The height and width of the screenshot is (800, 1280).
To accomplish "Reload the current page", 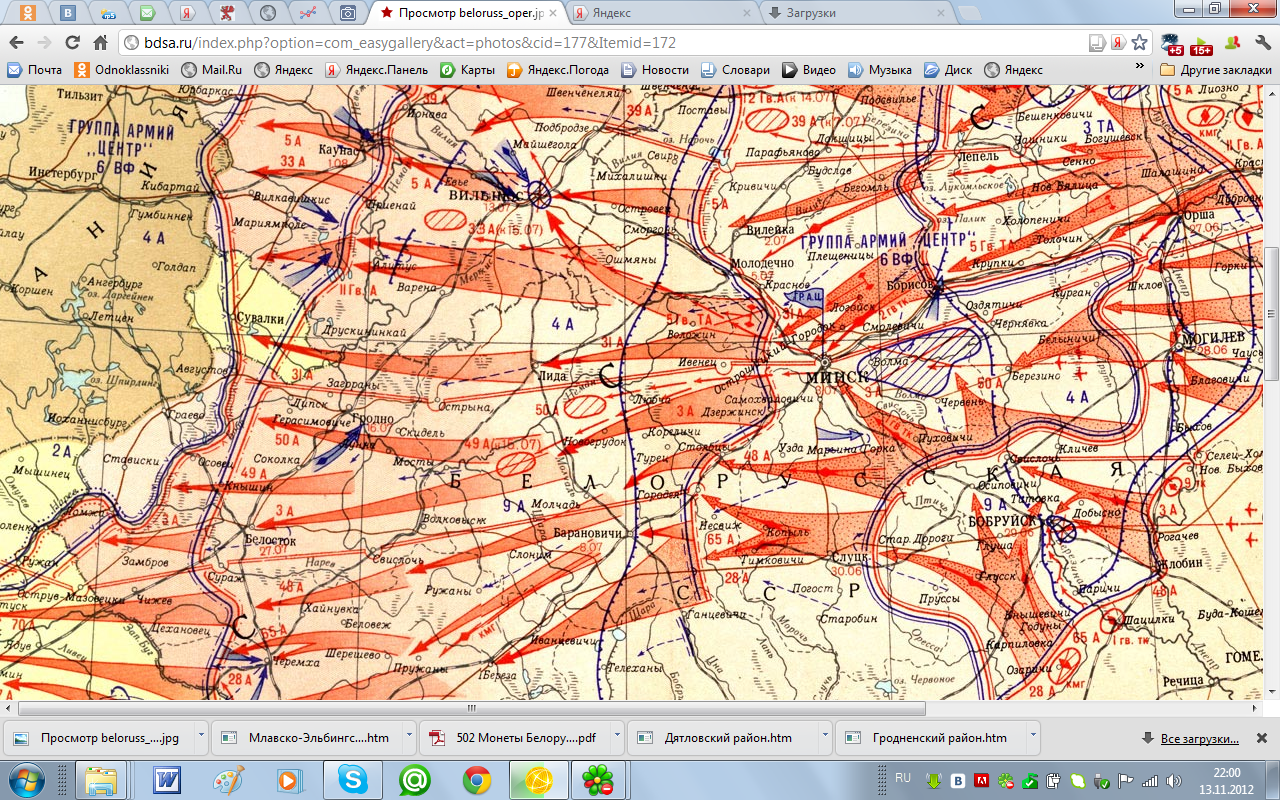I will 72,43.
